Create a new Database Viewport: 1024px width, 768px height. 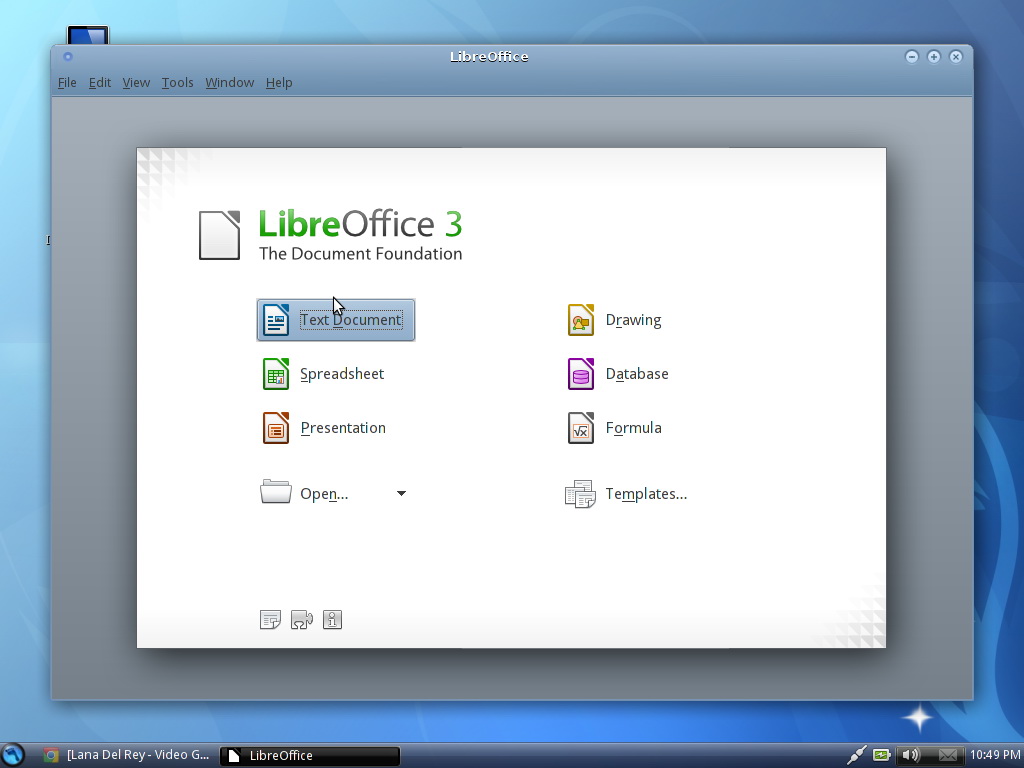[x=637, y=374]
